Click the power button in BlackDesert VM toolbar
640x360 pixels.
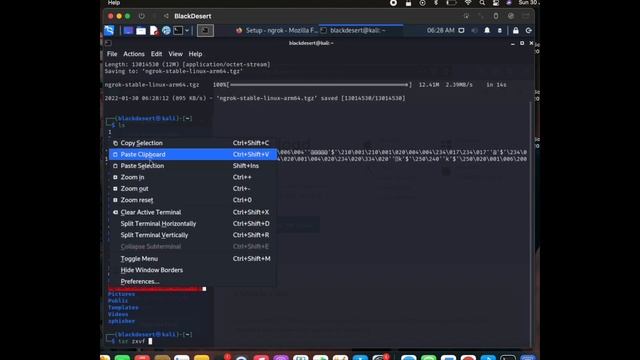click(x=142, y=16)
